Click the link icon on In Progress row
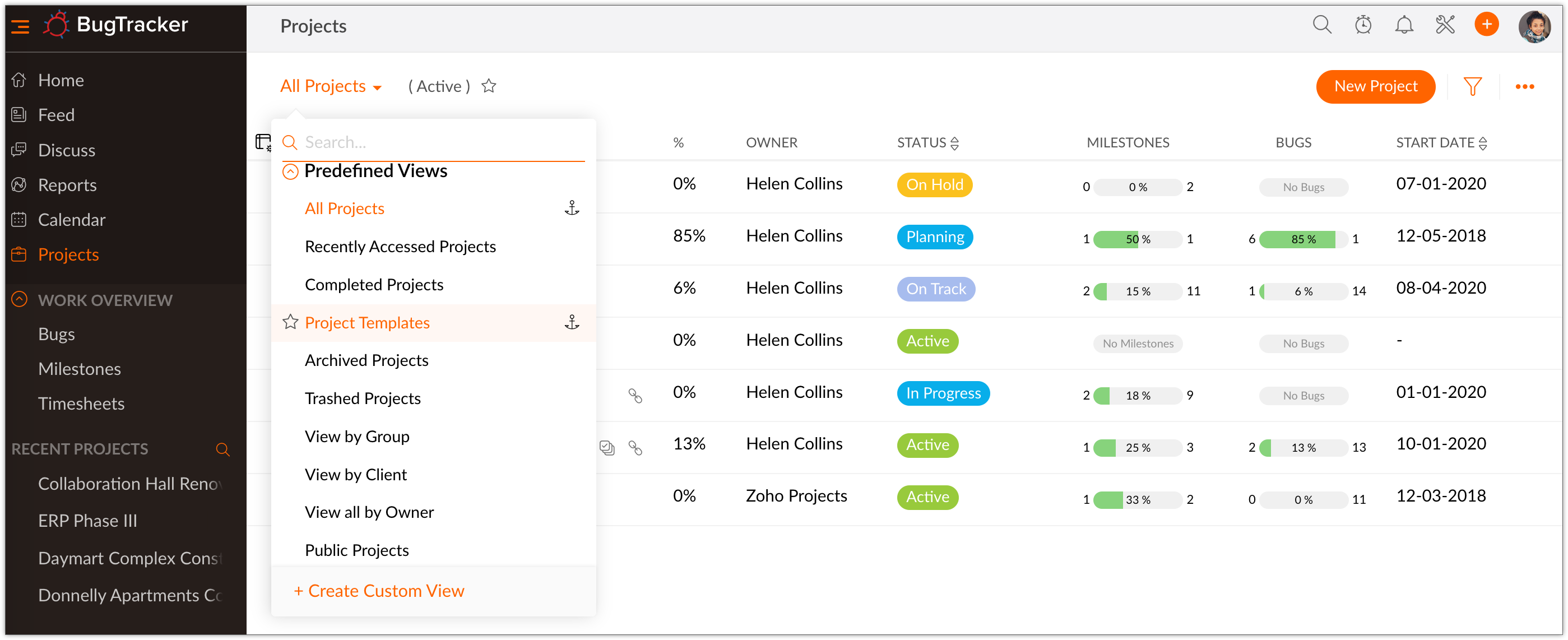 636,396
